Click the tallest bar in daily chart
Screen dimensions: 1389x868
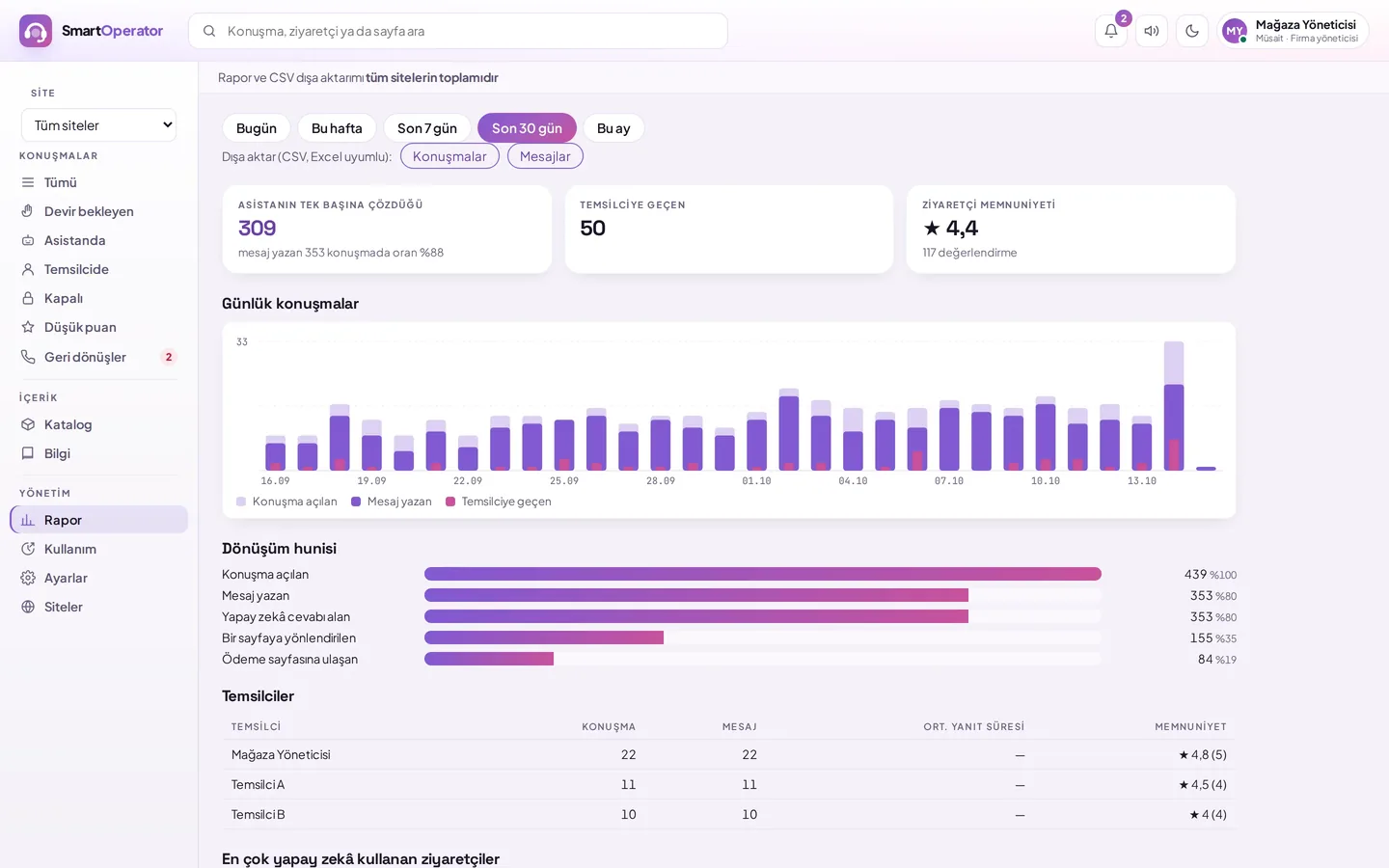point(1174,406)
